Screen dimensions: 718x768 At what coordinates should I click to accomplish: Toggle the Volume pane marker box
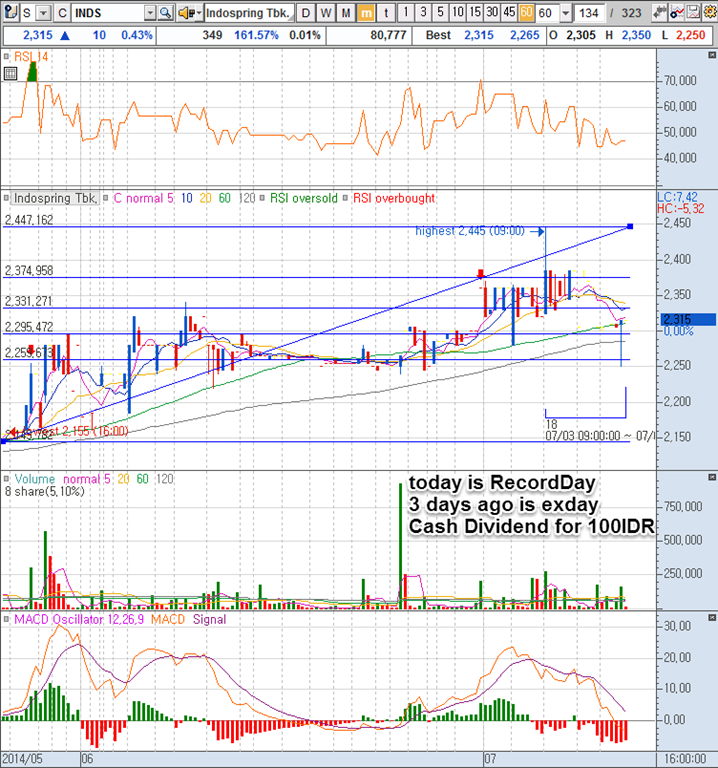[6, 479]
